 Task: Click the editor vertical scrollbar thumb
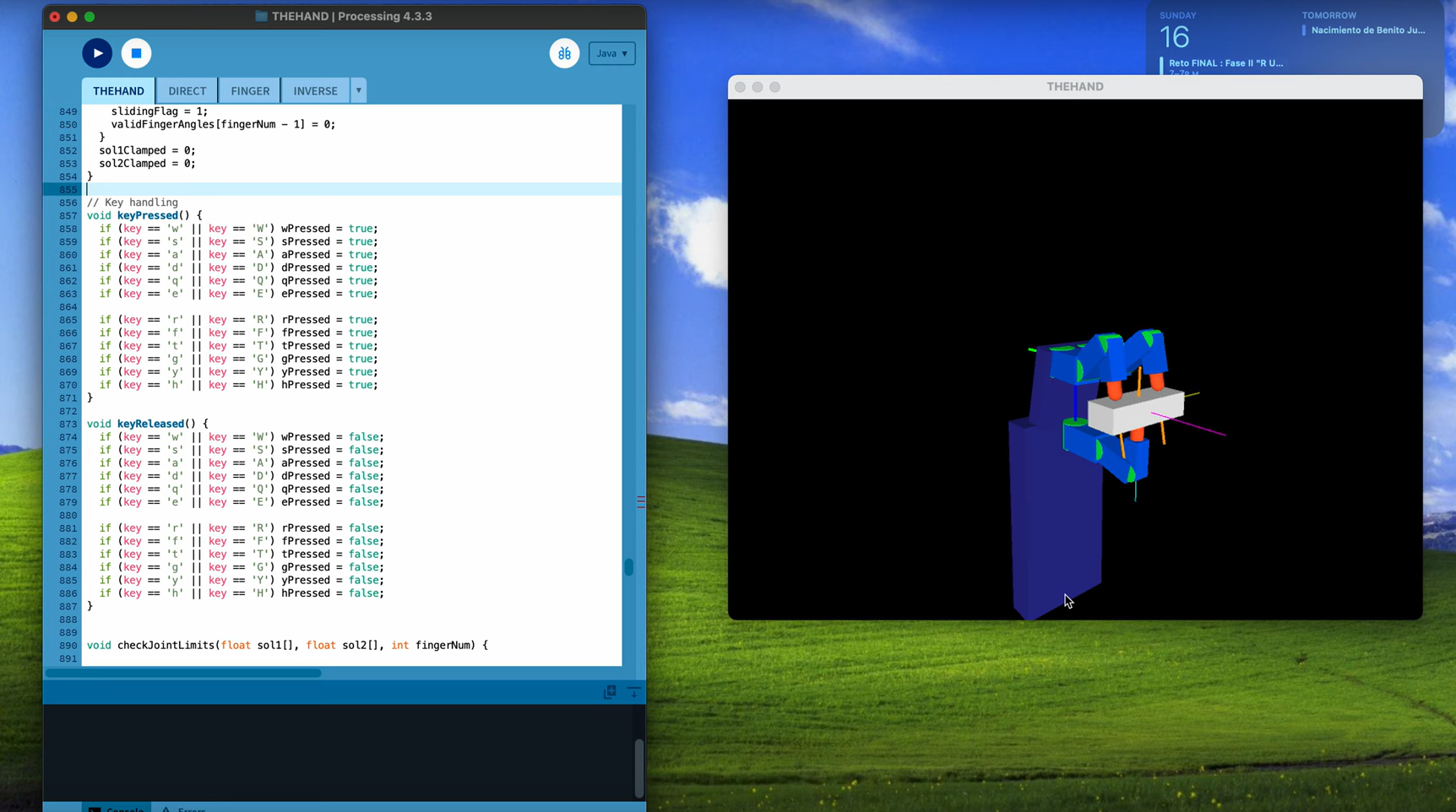tap(628, 567)
